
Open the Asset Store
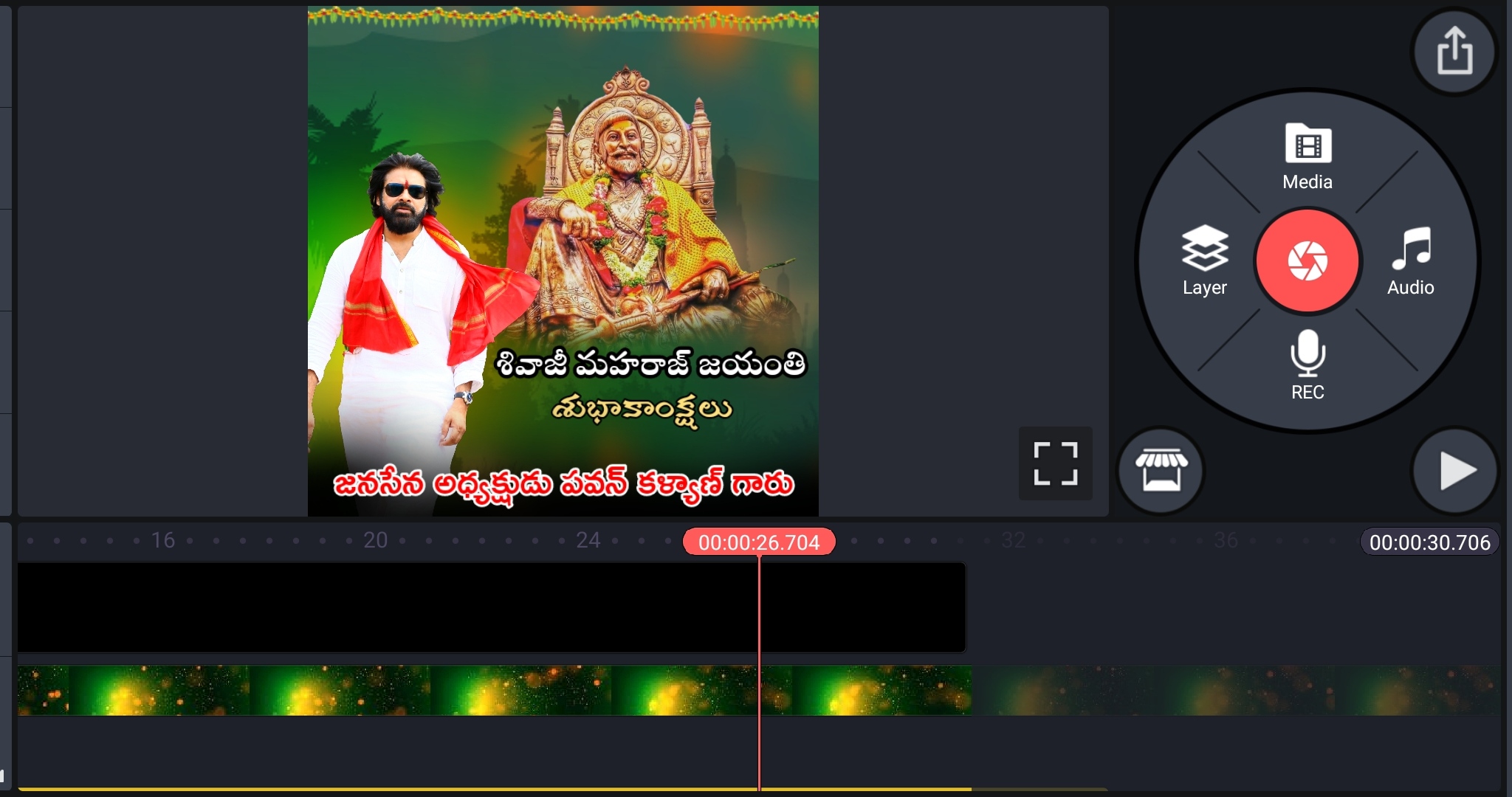1161,471
